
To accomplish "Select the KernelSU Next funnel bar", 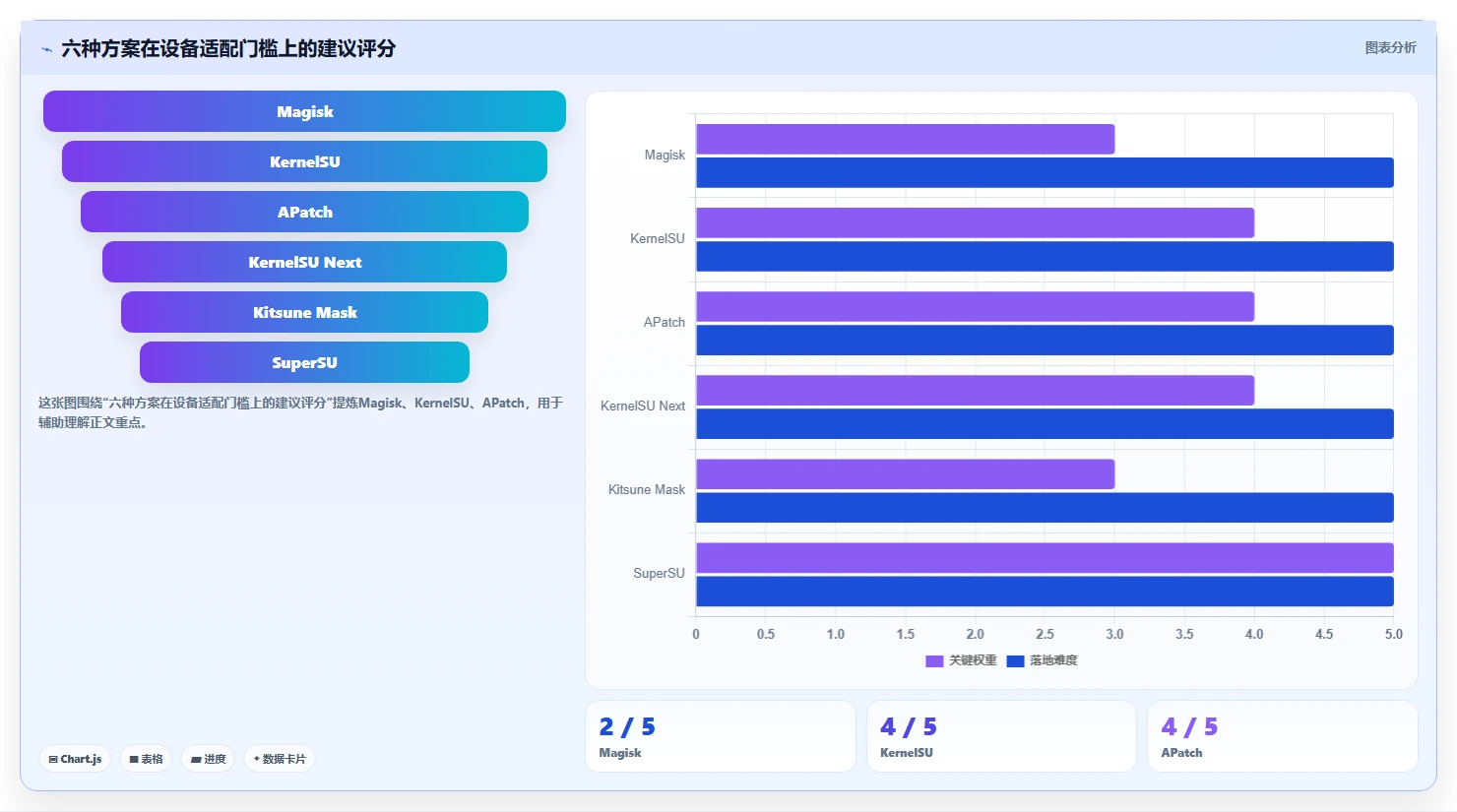I will [x=304, y=262].
